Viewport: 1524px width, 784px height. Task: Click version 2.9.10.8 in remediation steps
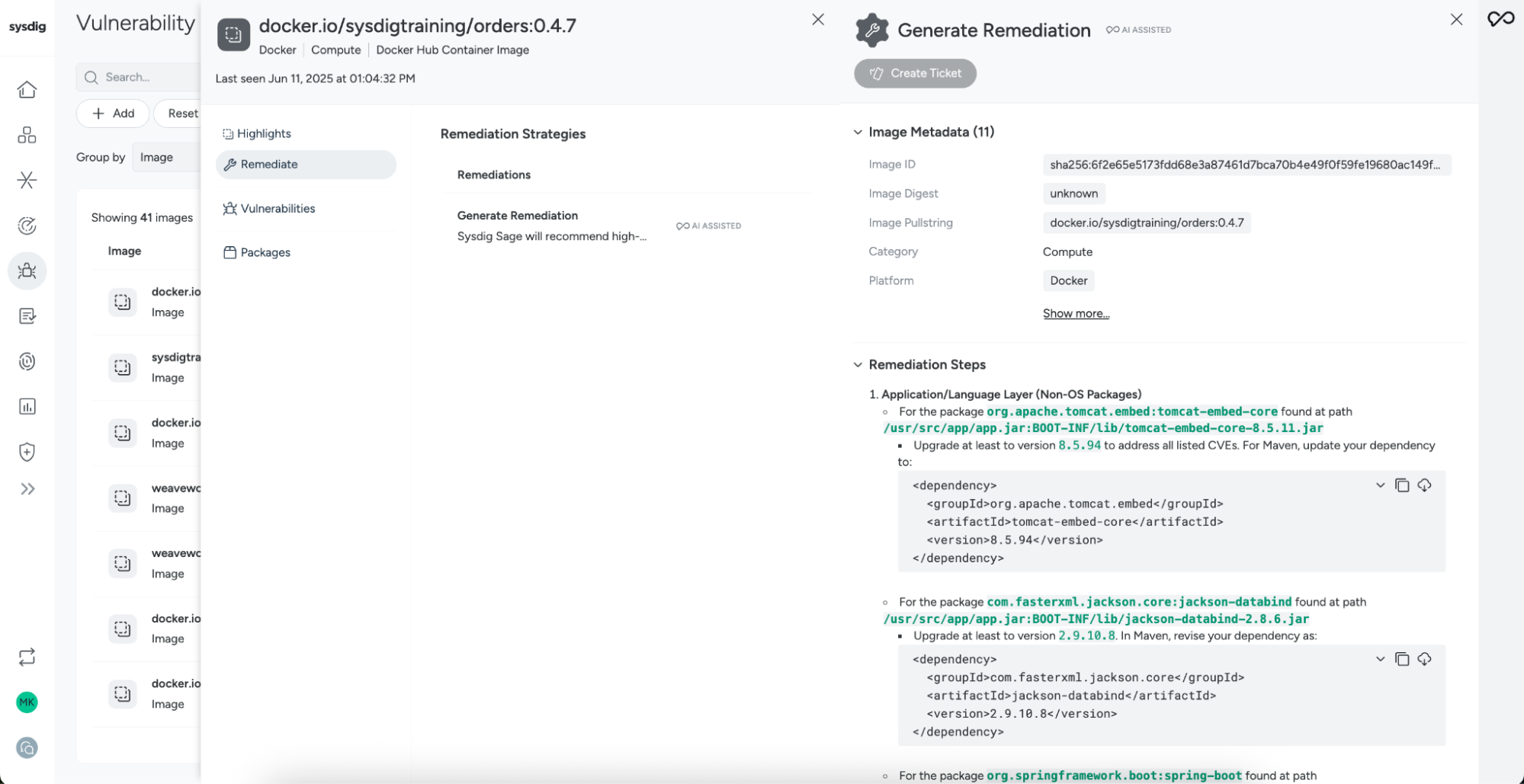point(1087,636)
